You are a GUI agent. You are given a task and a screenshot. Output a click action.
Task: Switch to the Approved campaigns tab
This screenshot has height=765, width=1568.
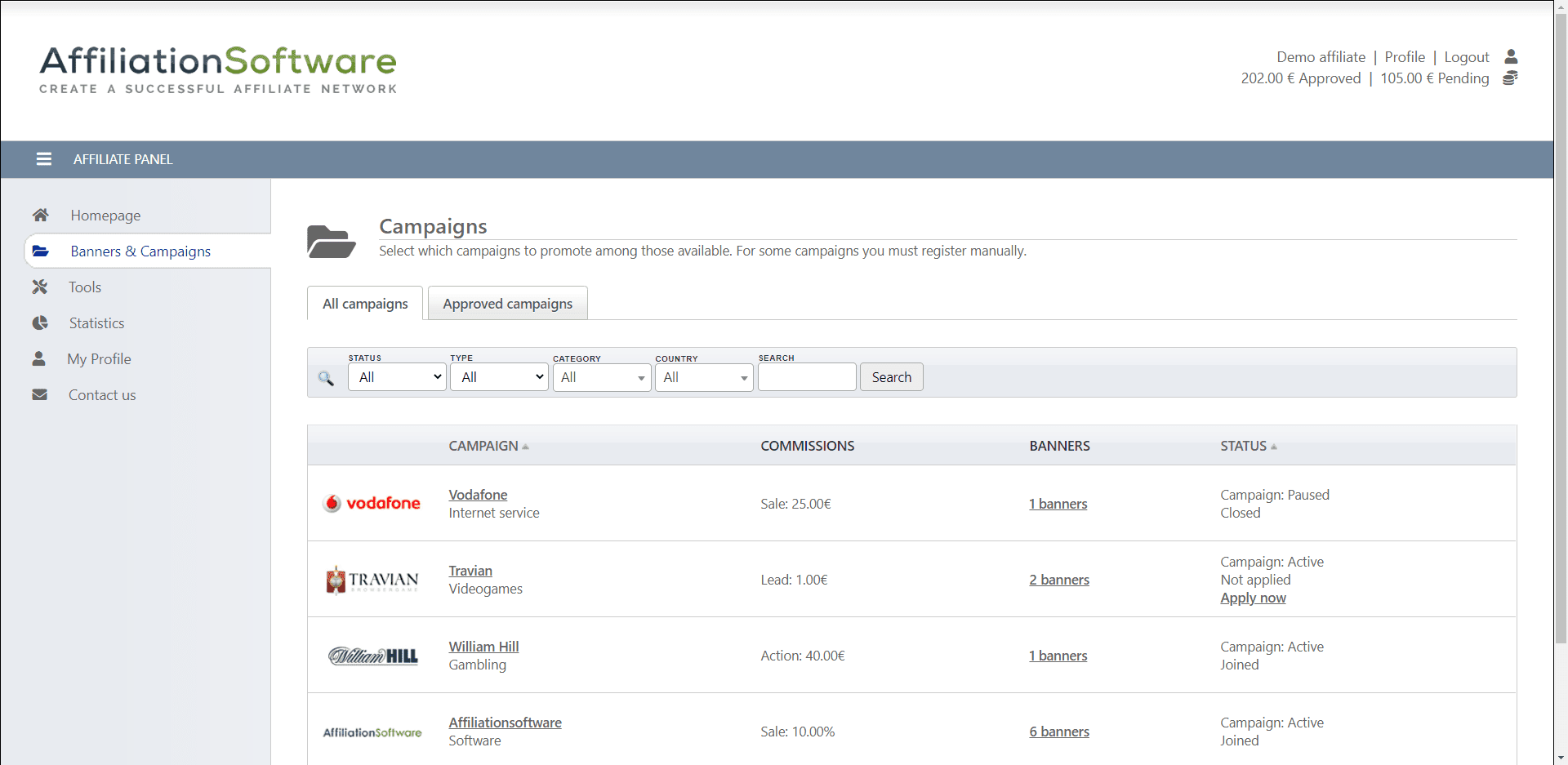tap(507, 304)
